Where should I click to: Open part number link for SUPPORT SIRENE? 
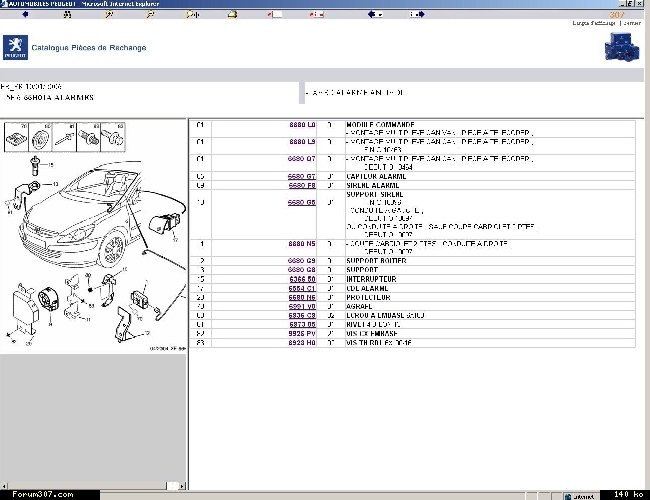[302, 202]
